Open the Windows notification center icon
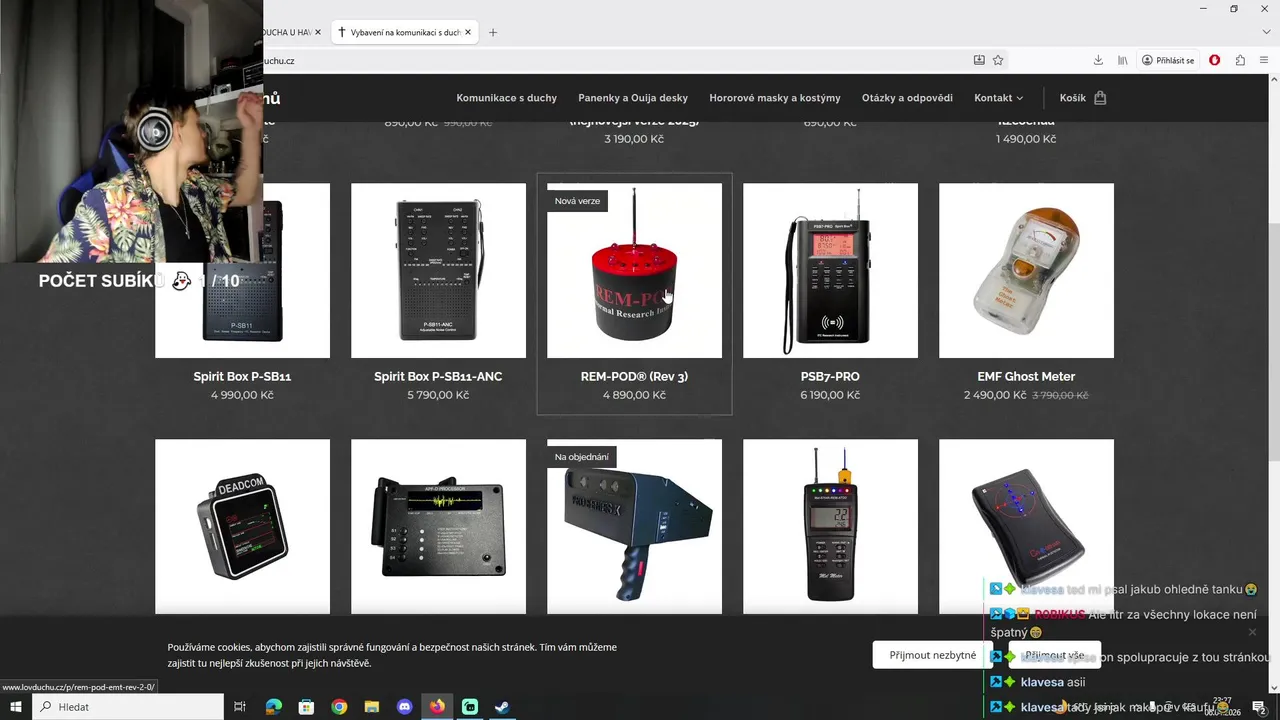Image resolution: width=1280 pixels, height=720 pixels. 1258,707
